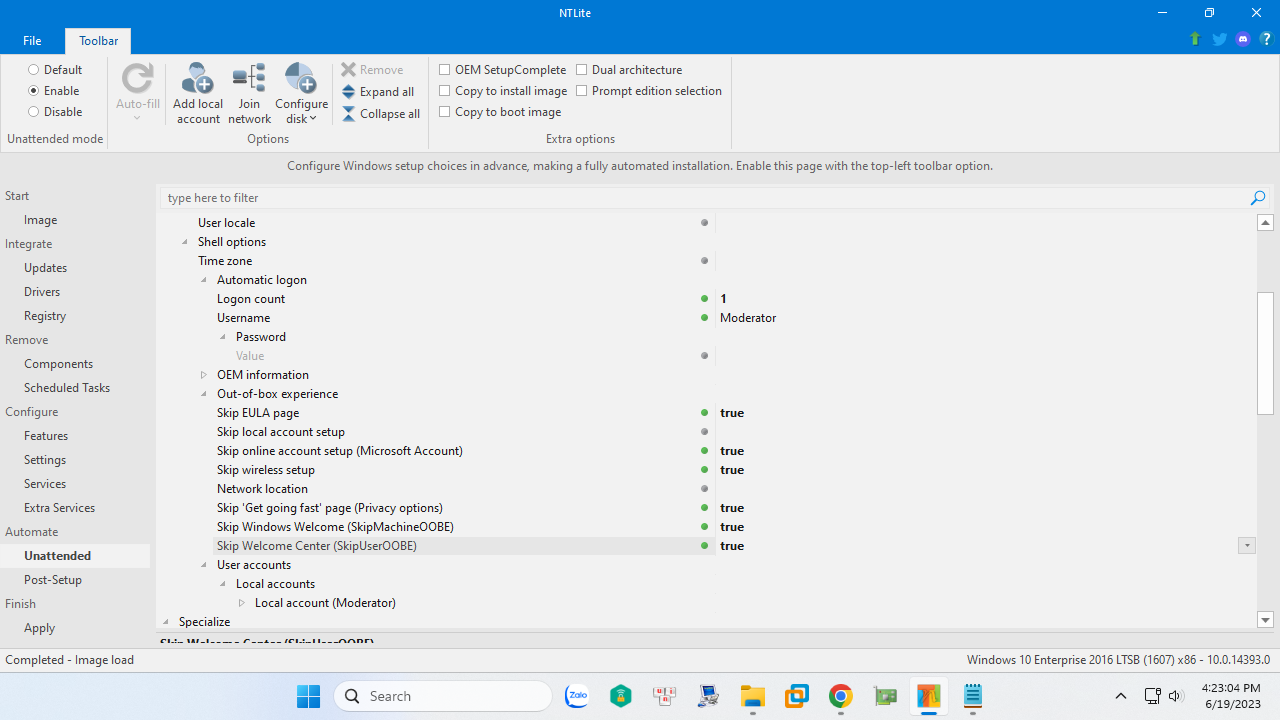Click the 'type here to filter' field
The width and height of the screenshot is (1280, 720).
[x=705, y=198]
